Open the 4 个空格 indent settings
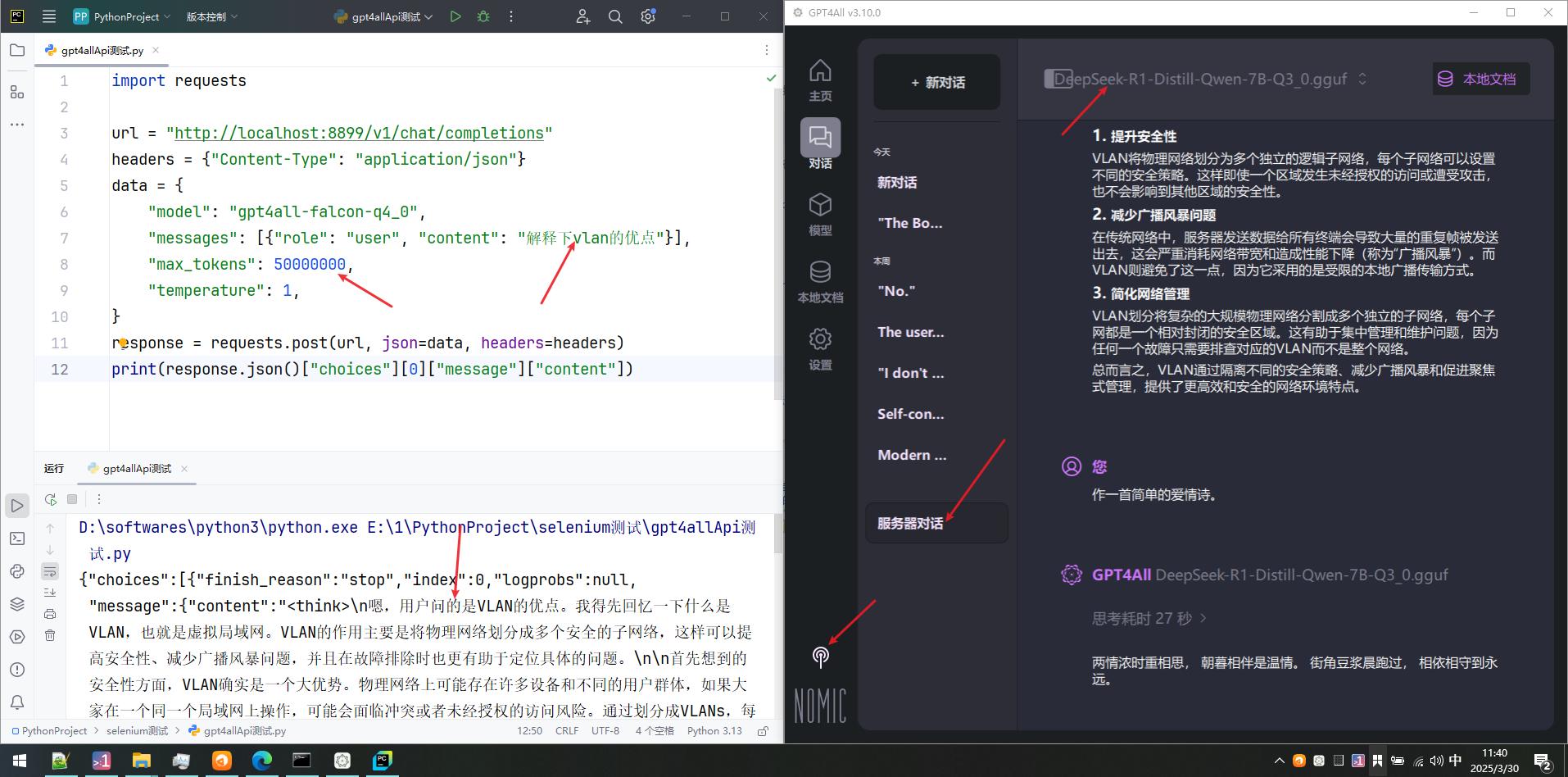 click(655, 731)
